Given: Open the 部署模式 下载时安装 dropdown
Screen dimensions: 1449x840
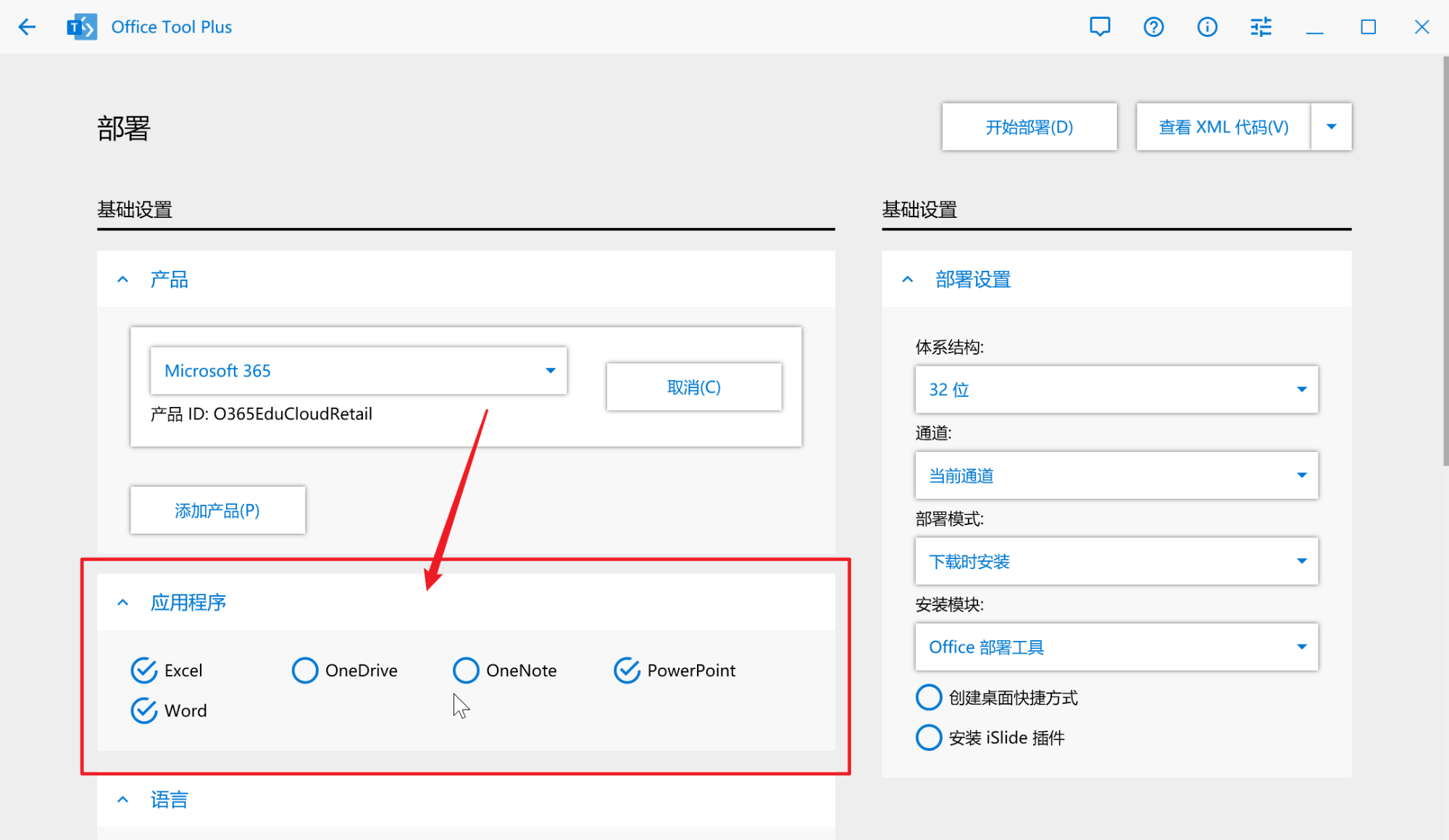Looking at the screenshot, I should click(x=1116, y=561).
